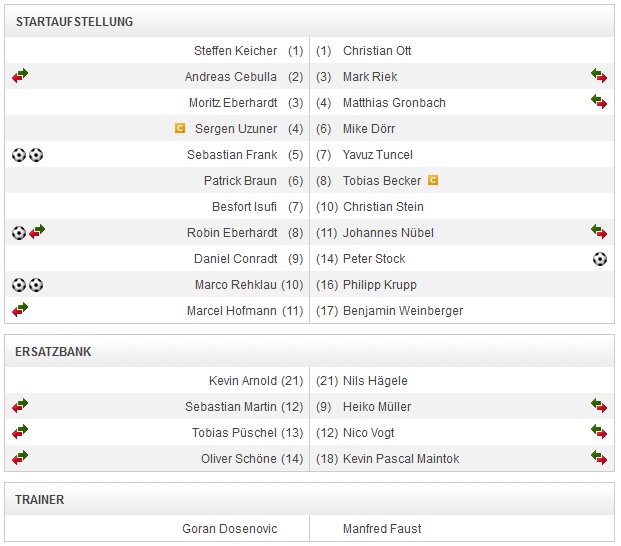The height and width of the screenshot is (546, 621).
Task: Open player Christian Ott
Action: point(377,51)
